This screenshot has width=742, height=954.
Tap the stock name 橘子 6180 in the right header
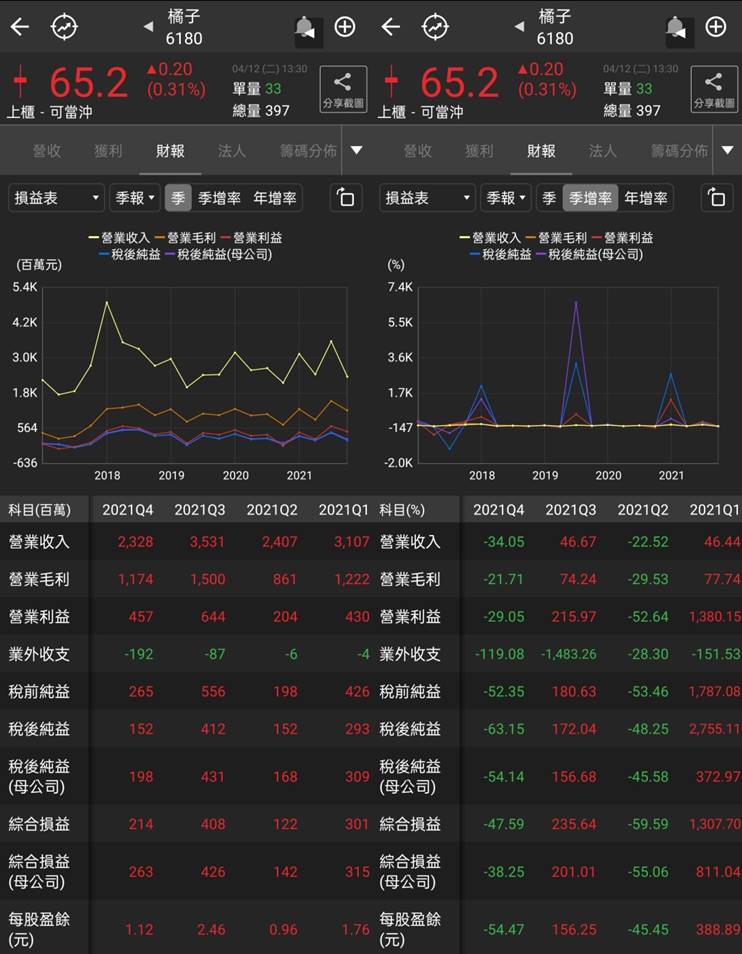555,27
